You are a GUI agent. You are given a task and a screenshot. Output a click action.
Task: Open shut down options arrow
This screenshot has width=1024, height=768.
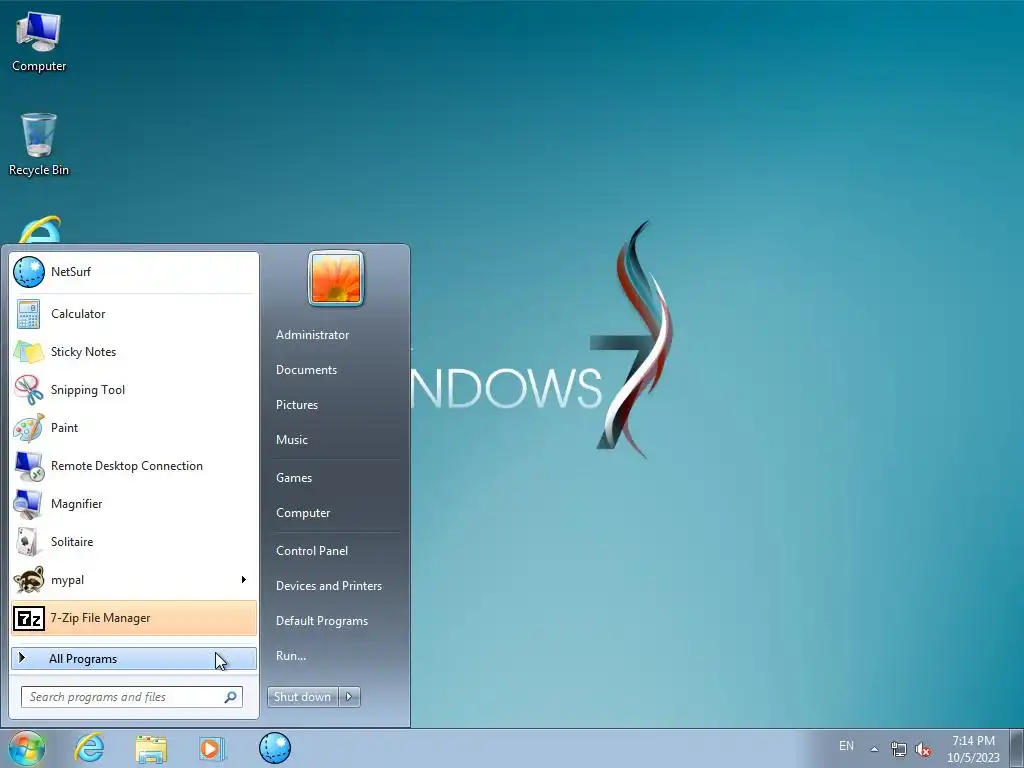(349, 697)
